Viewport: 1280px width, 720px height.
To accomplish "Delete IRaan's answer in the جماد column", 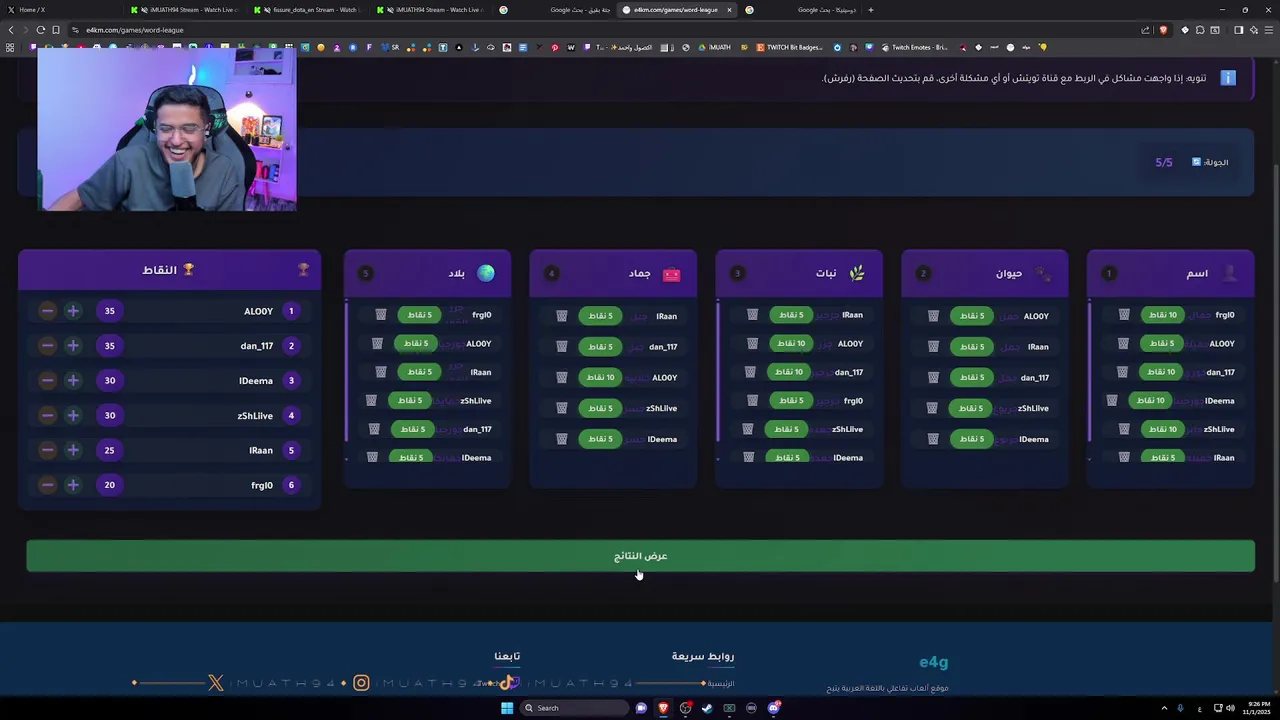I will point(562,316).
